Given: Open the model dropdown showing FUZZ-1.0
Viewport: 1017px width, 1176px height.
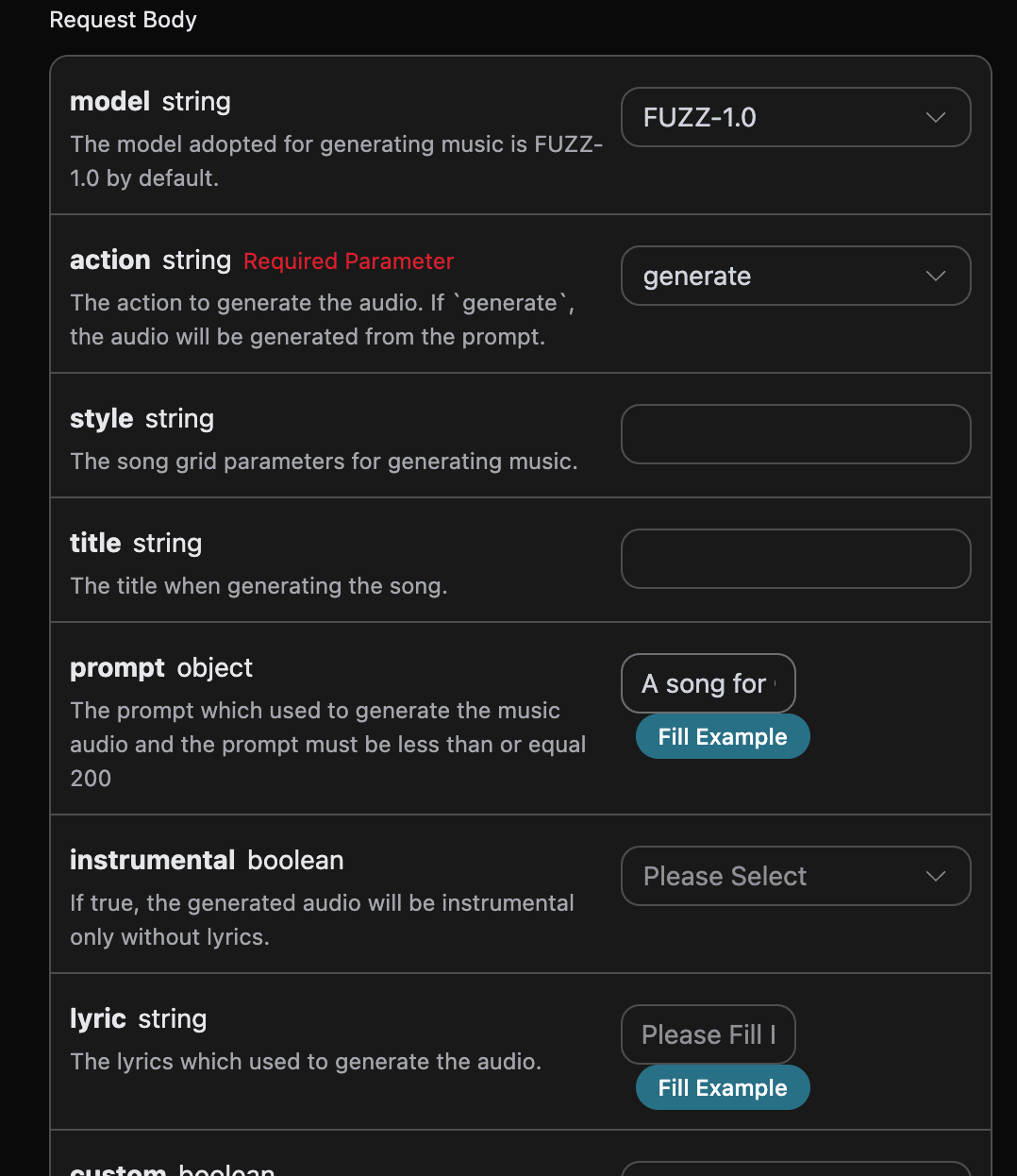Looking at the screenshot, I should (x=795, y=117).
